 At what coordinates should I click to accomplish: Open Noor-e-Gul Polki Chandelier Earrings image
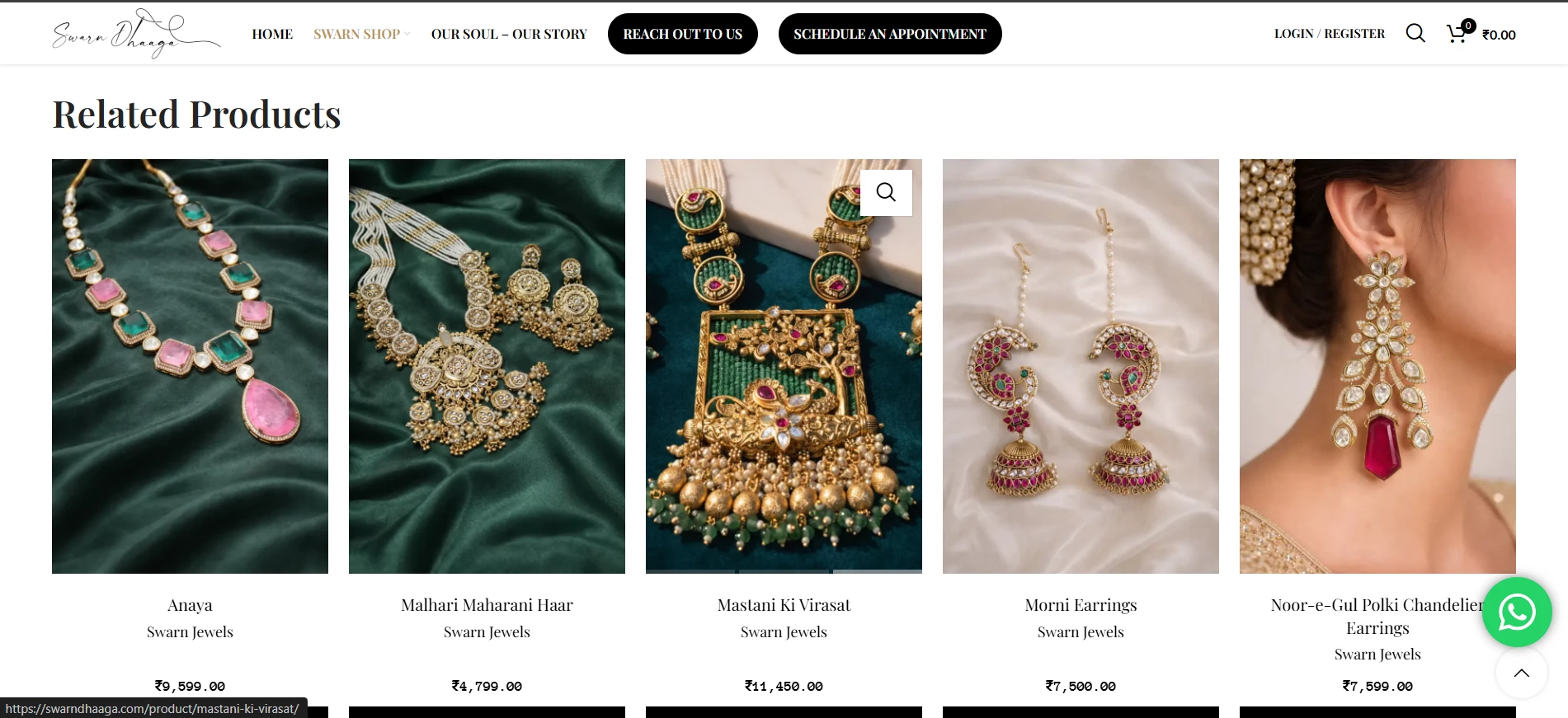1377,366
